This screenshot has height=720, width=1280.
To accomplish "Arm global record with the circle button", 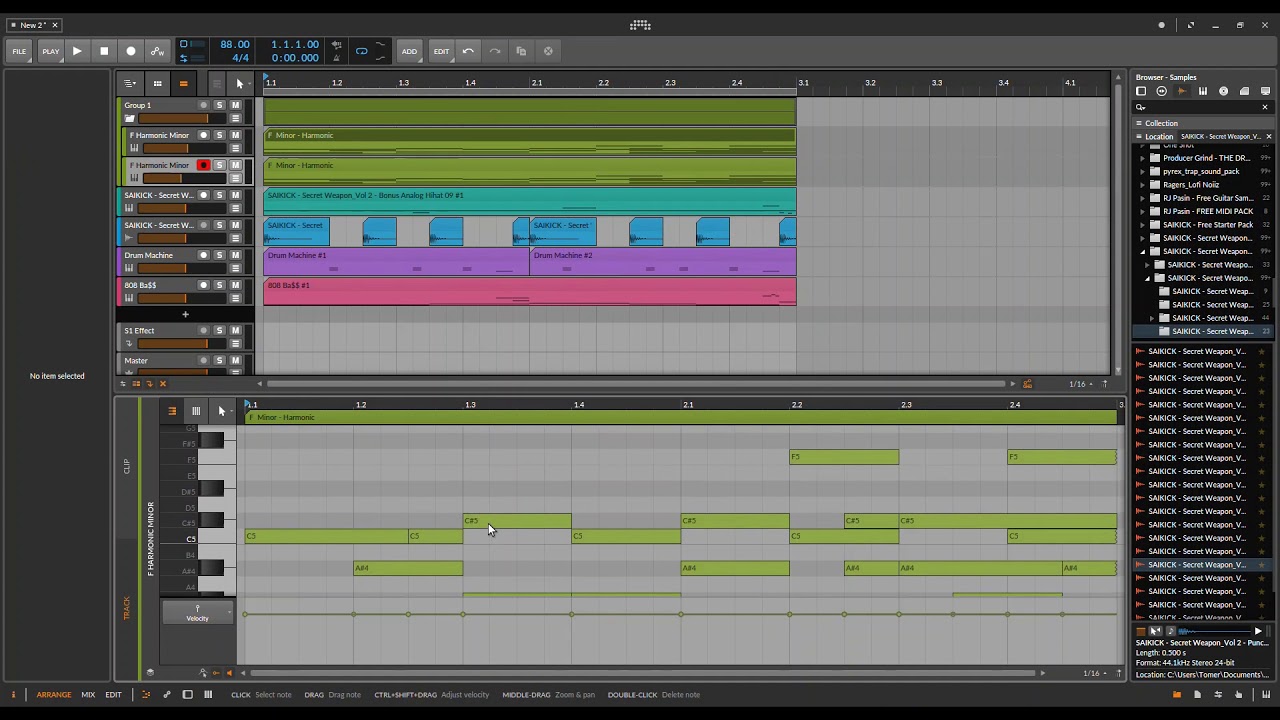I will point(131,51).
